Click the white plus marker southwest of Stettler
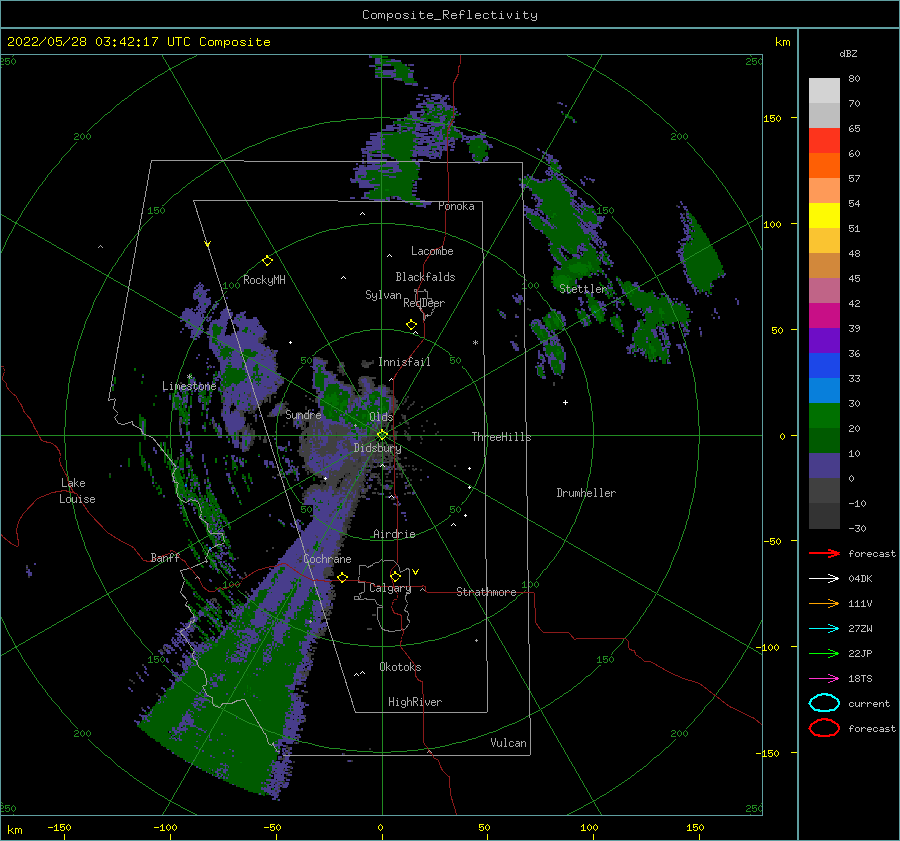Viewport: 900px width, 841px height. tap(565, 402)
